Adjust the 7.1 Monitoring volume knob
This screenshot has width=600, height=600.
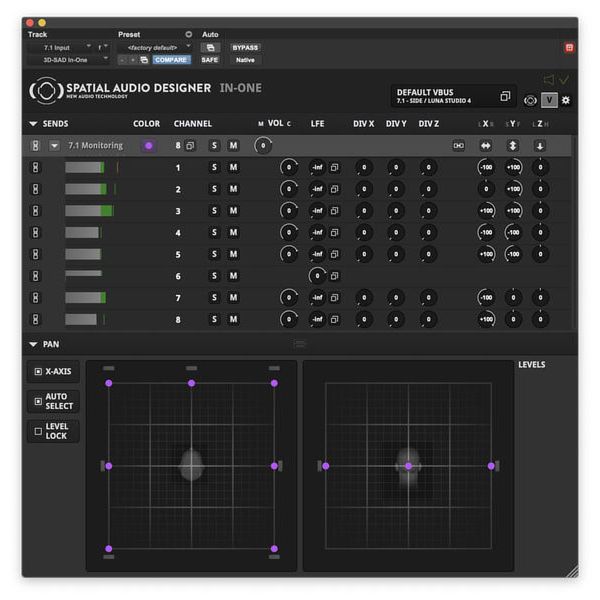tap(263, 145)
